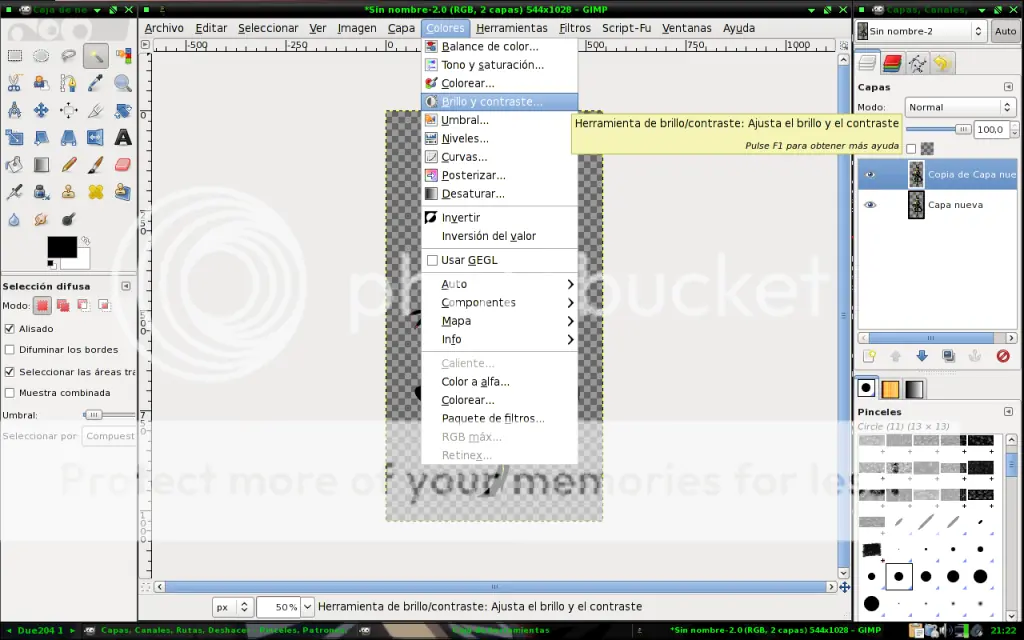Choose the Eraser tool
This screenshot has height=640, width=1024.
click(x=123, y=165)
